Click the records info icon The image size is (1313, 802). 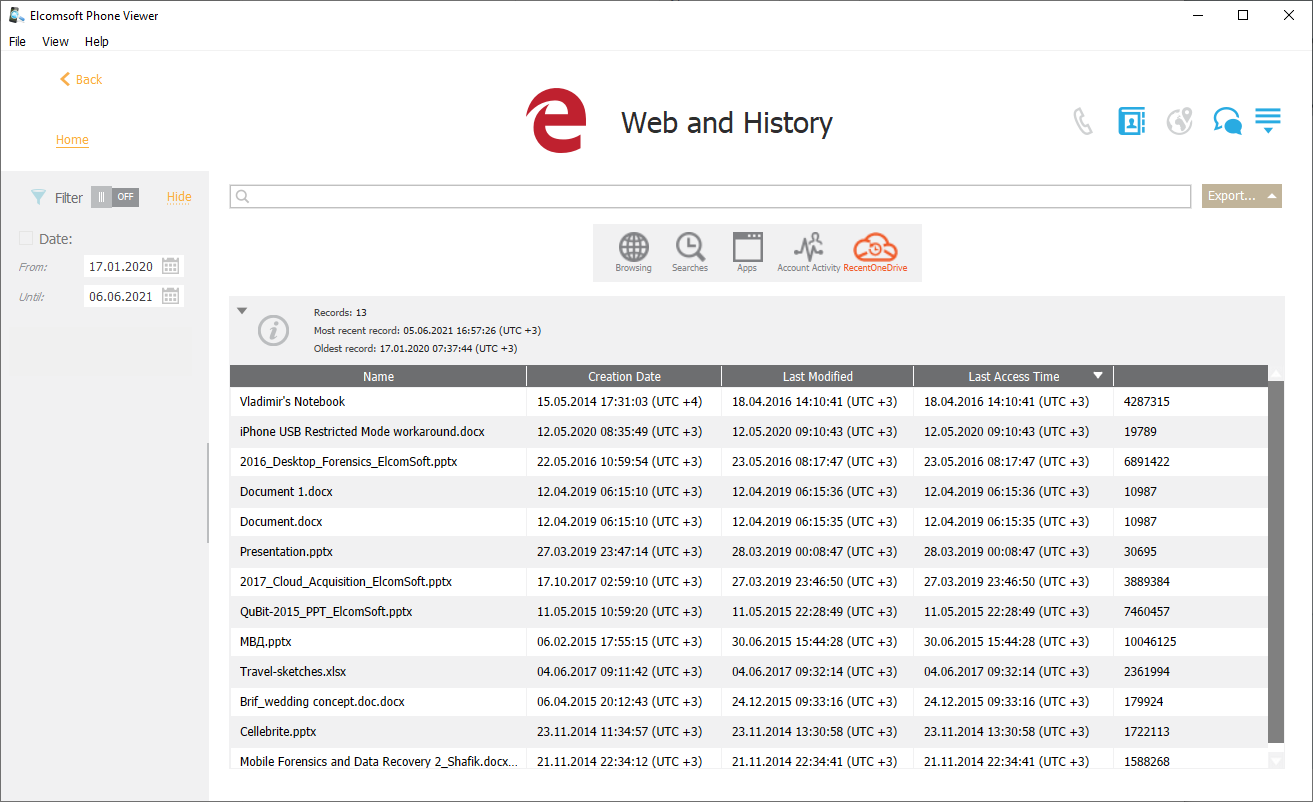coord(274,330)
